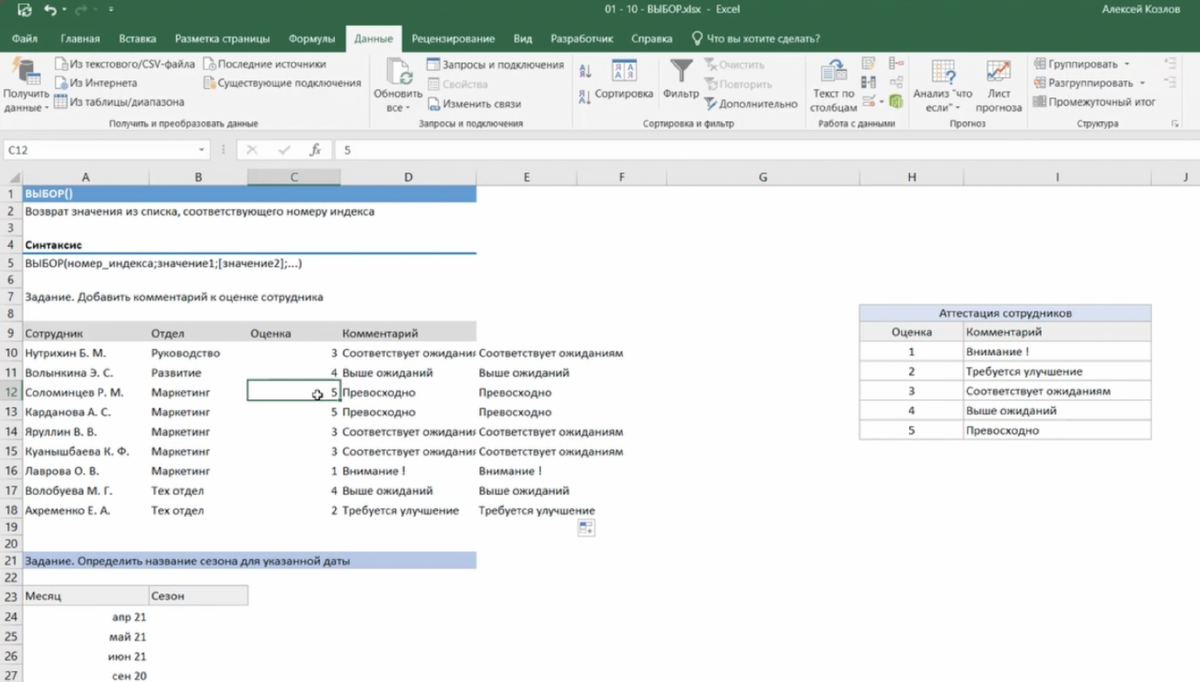Sort descending Я to A
The image size is (1200, 682).
click(586, 96)
